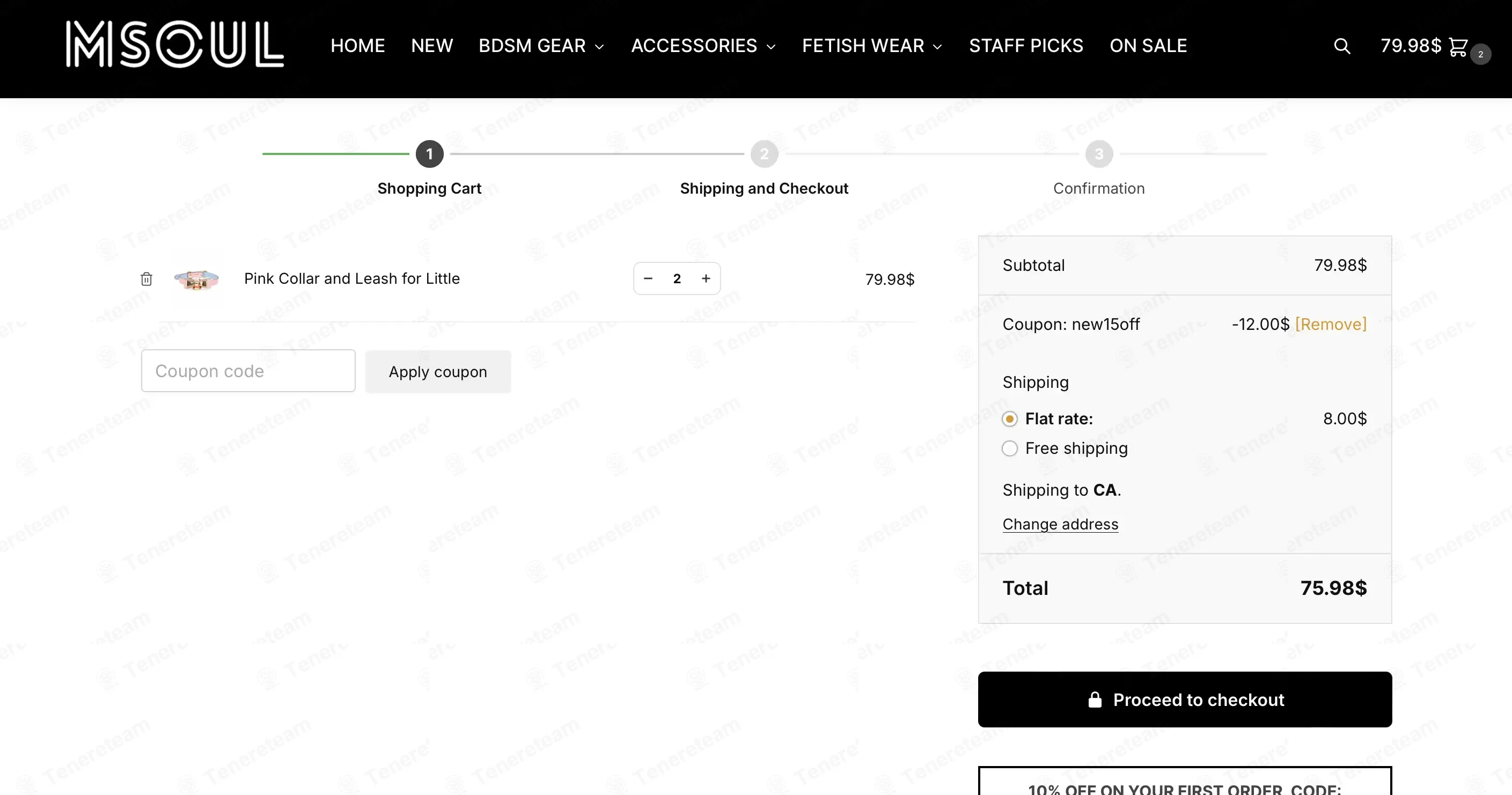Viewport: 1512px width, 795px height.
Task: Click the Proceed to checkout button
Action: pyautogui.click(x=1185, y=700)
